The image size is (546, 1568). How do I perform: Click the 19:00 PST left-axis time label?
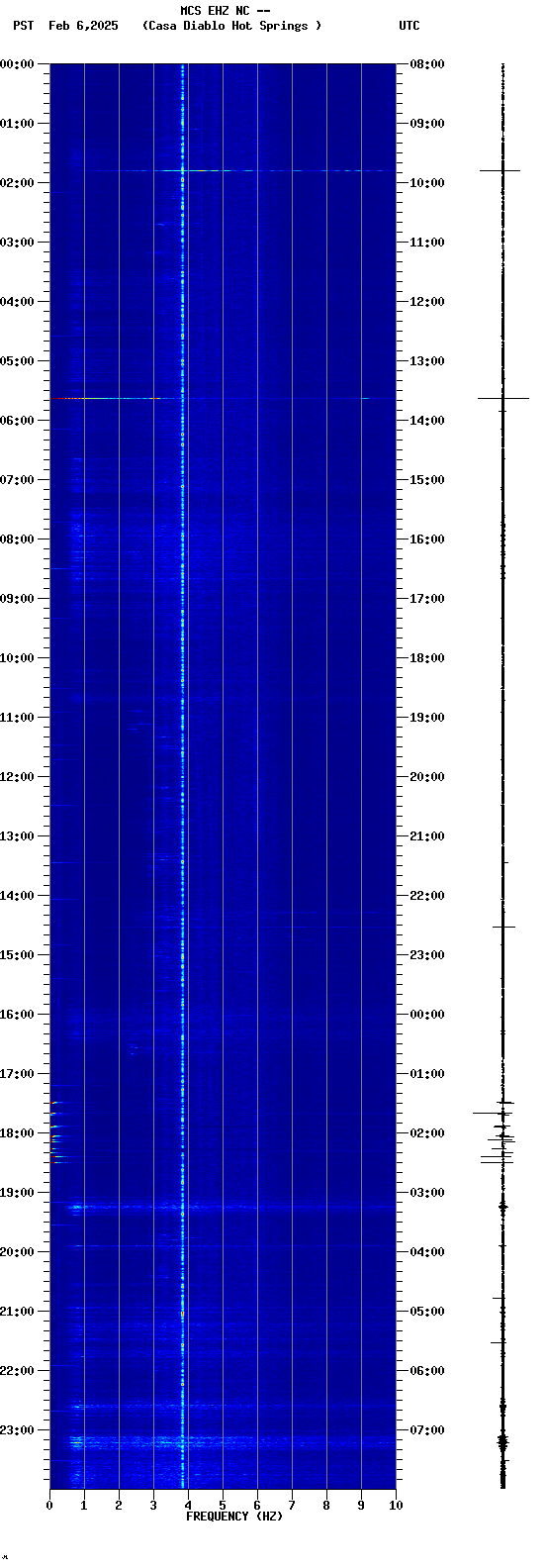click(x=18, y=1193)
